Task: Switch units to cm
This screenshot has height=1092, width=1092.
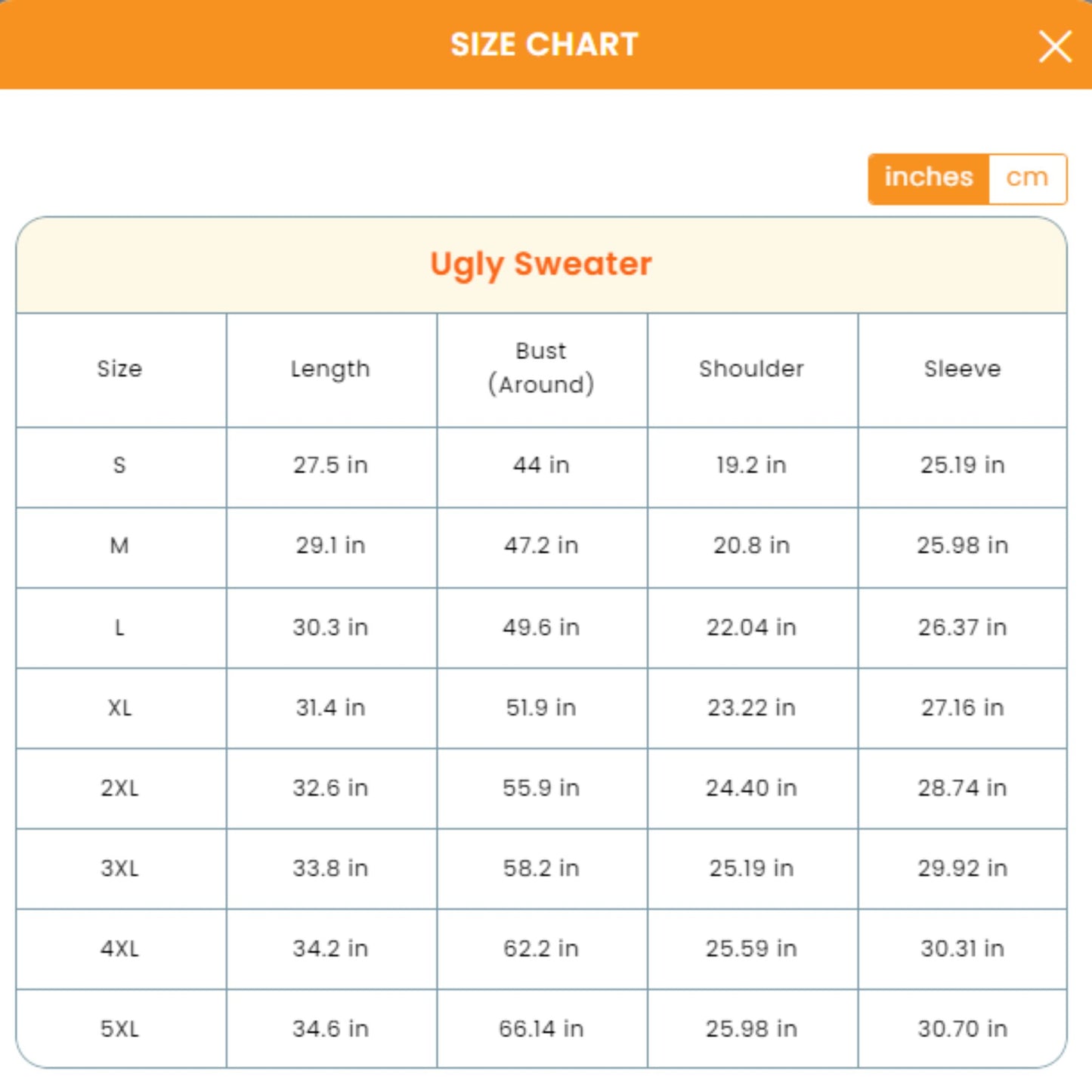Action: 1027,178
